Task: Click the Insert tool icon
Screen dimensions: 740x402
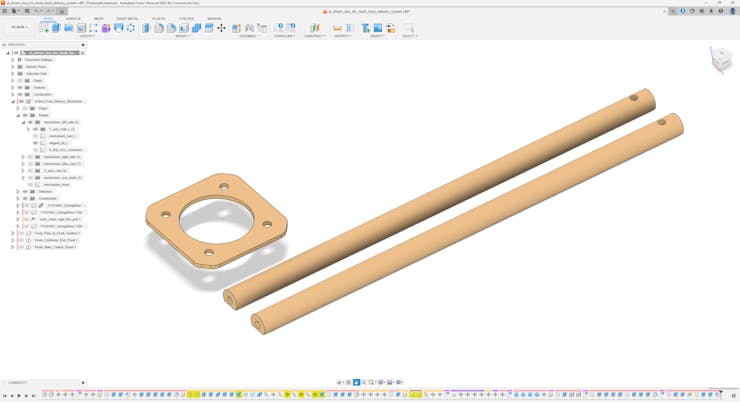Action: (366, 28)
